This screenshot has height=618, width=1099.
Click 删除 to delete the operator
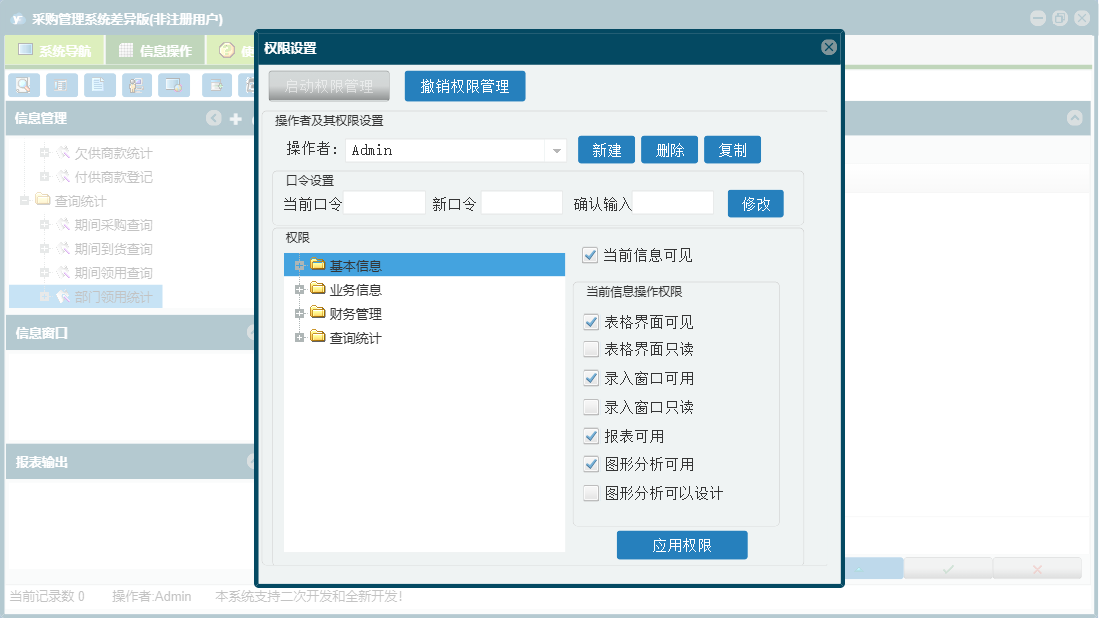pyautogui.click(x=669, y=150)
